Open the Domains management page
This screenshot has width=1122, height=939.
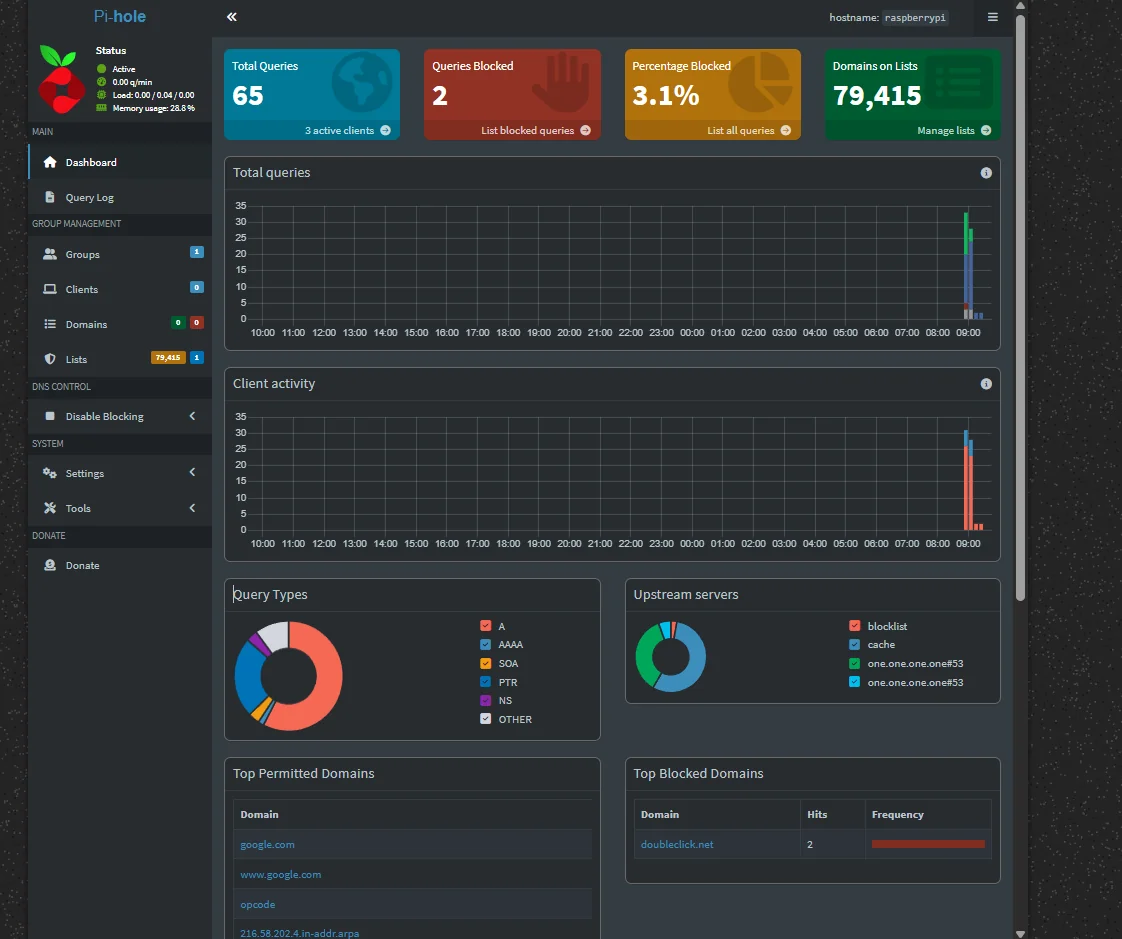[86, 325]
